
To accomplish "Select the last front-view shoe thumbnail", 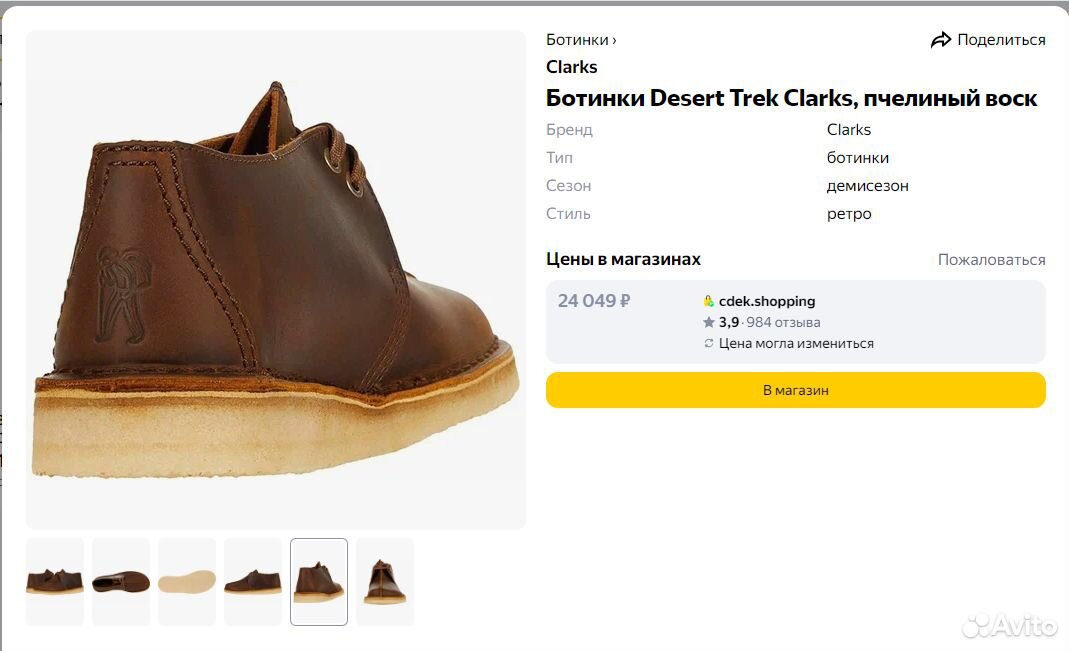I will (385, 582).
